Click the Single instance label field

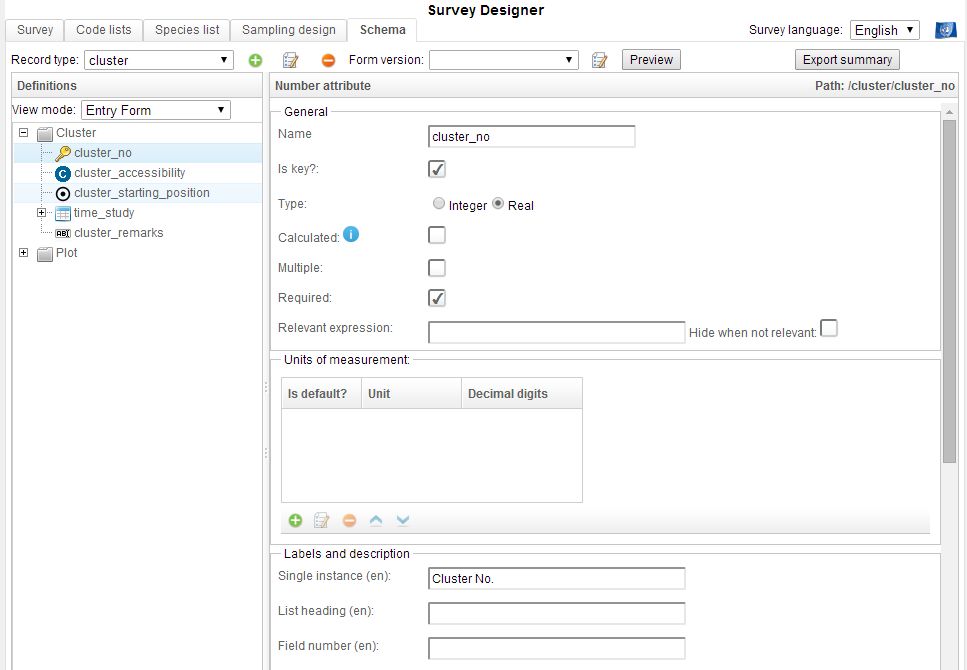[x=557, y=579]
